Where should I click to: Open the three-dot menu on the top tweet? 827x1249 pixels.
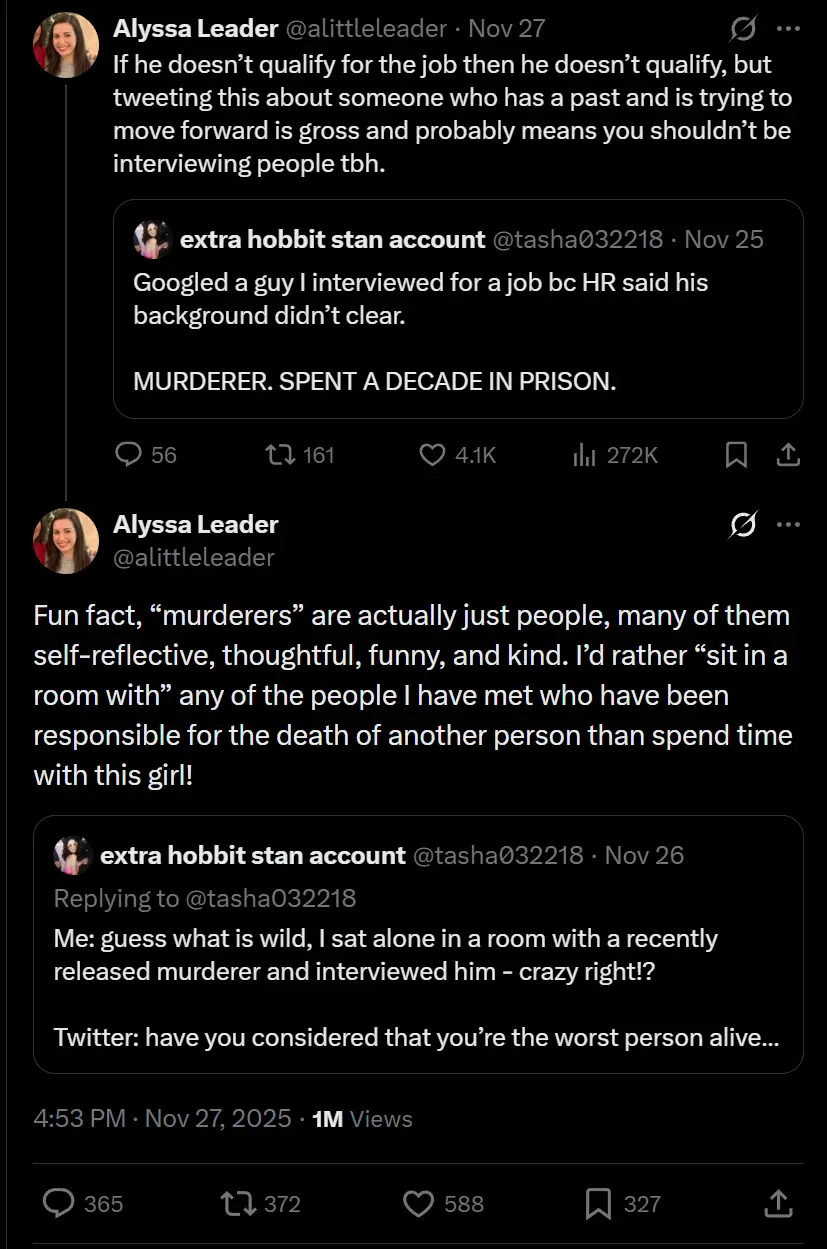coord(789,29)
